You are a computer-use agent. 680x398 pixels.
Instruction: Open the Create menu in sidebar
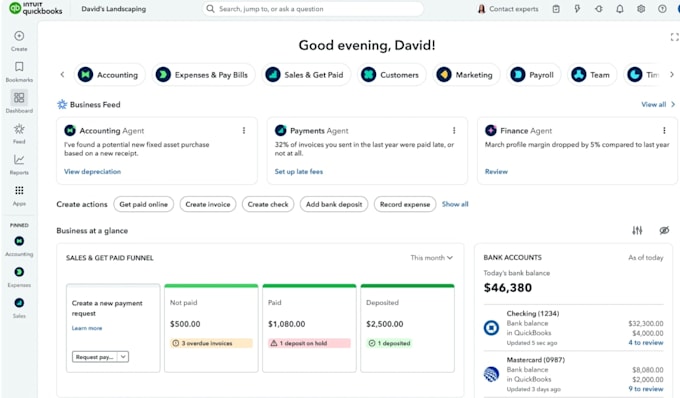tap(19, 41)
